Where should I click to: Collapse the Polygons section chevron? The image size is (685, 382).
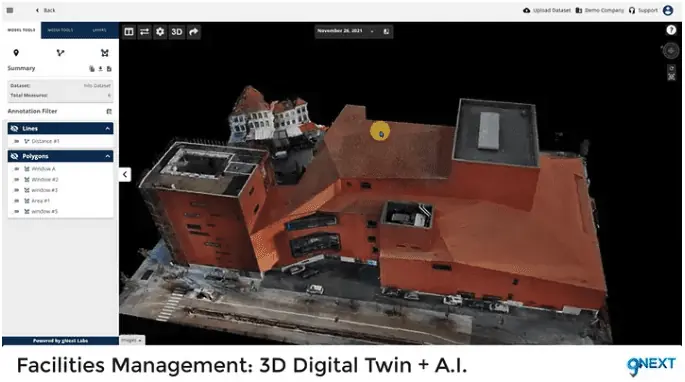[107, 156]
